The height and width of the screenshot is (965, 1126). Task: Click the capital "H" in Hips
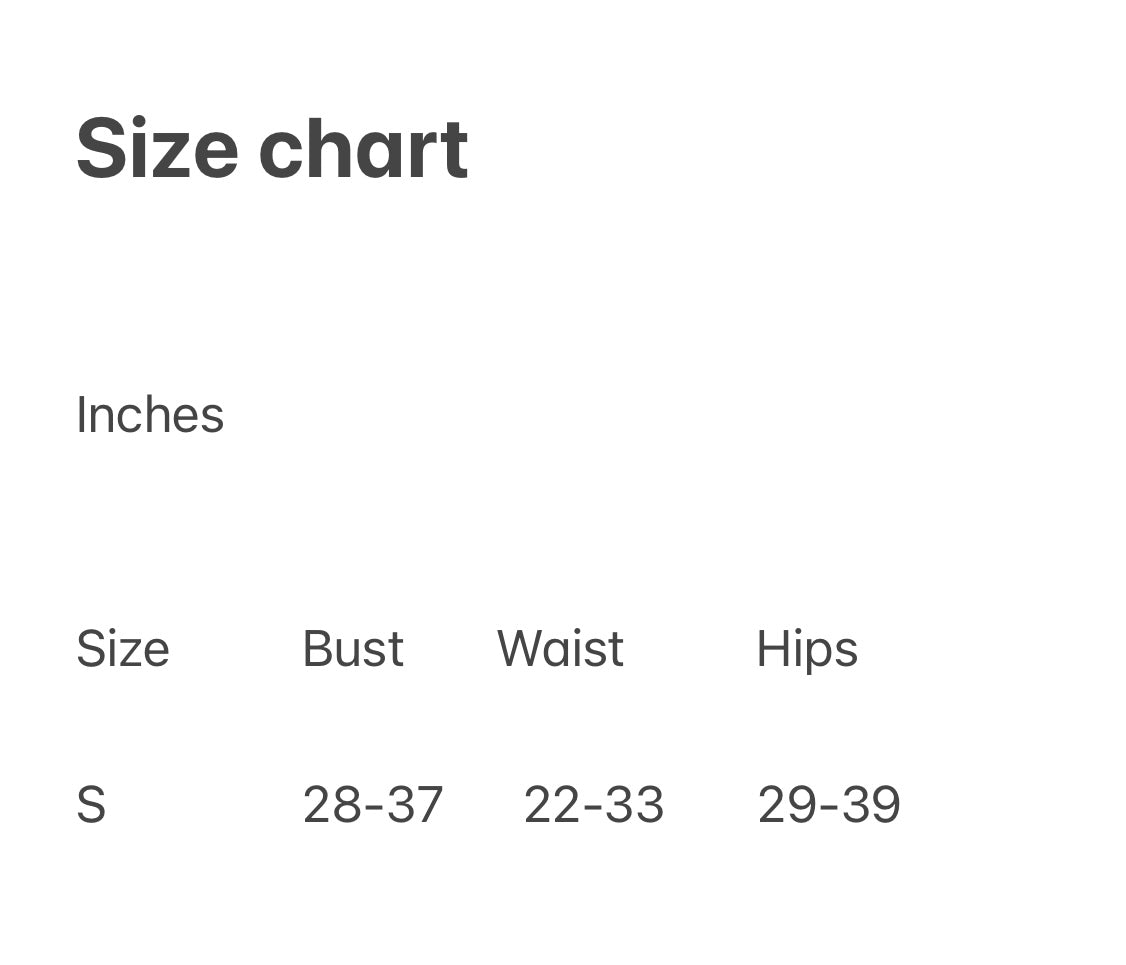771,649
